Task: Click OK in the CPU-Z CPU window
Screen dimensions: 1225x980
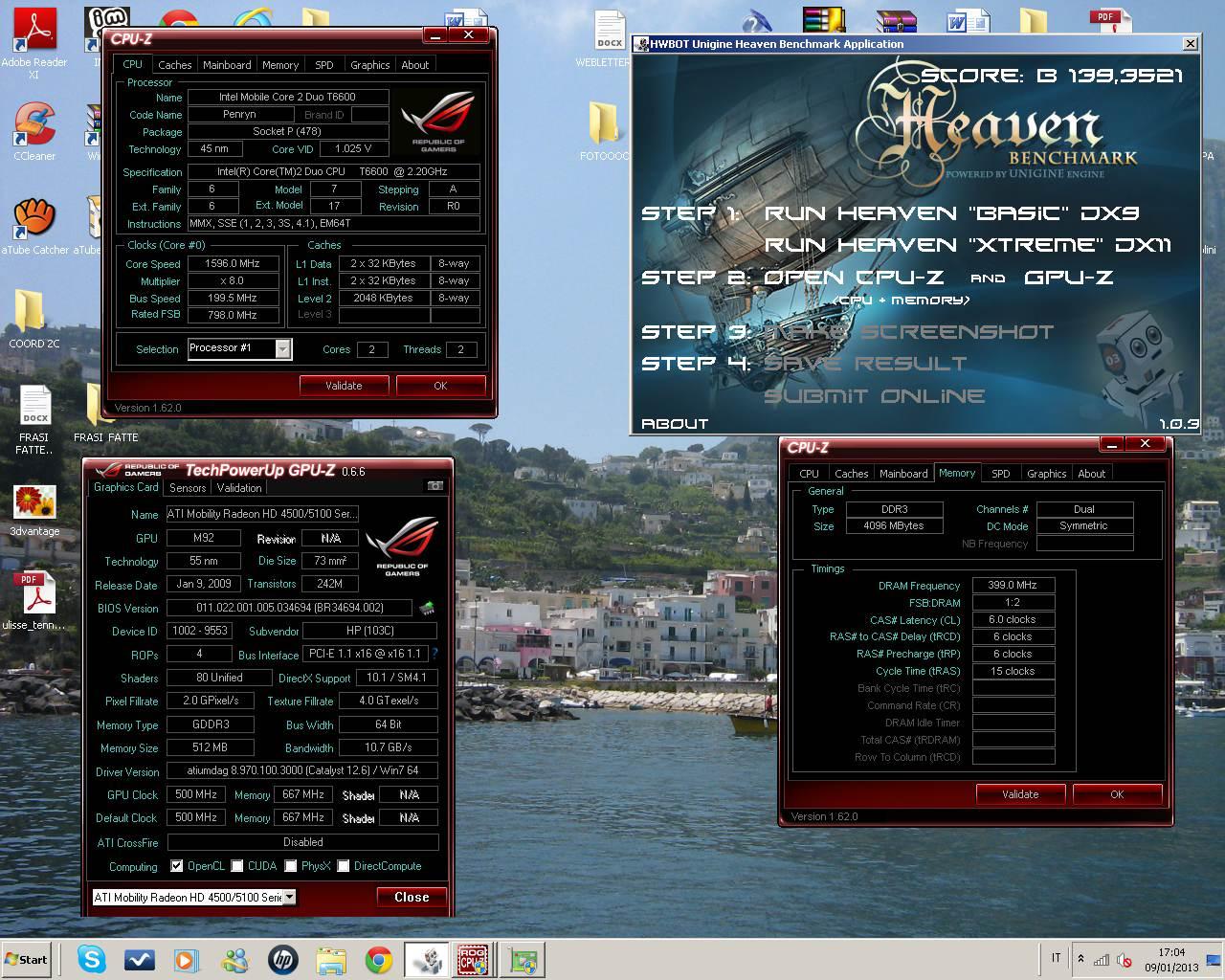Action: (x=440, y=386)
